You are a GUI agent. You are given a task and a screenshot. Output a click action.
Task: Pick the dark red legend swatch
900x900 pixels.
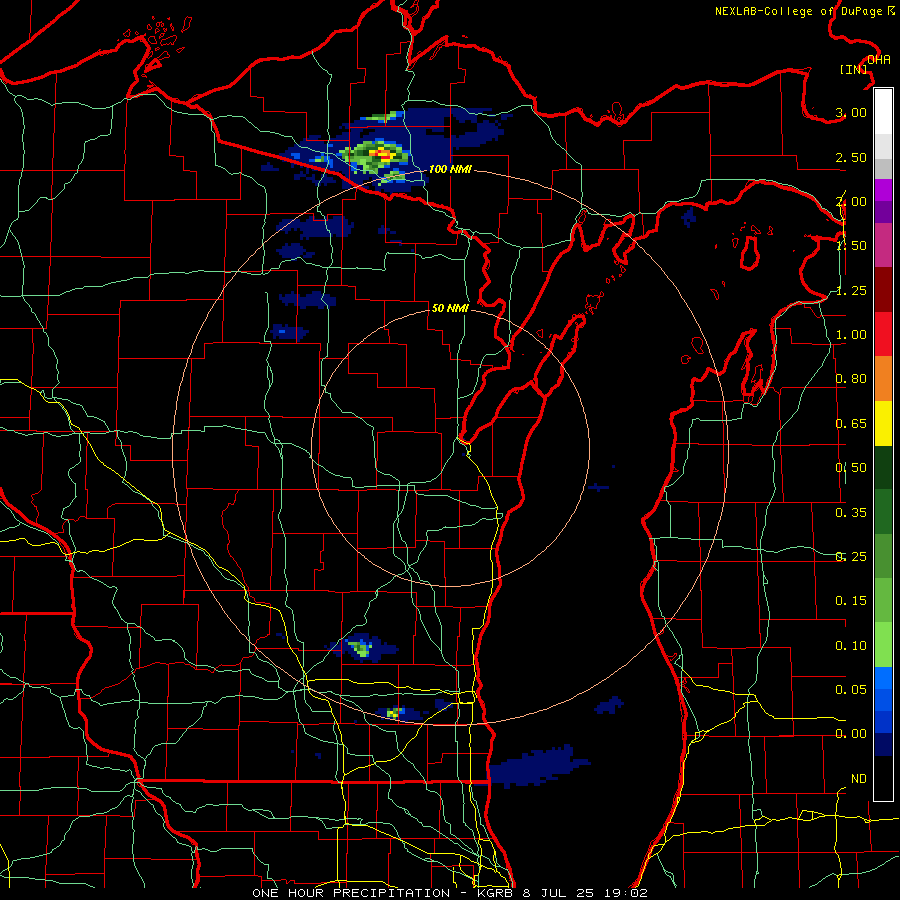coord(883,290)
